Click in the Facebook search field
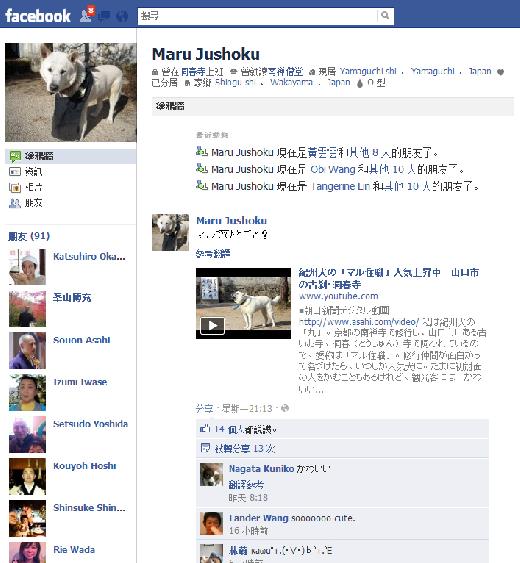 coord(257,16)
